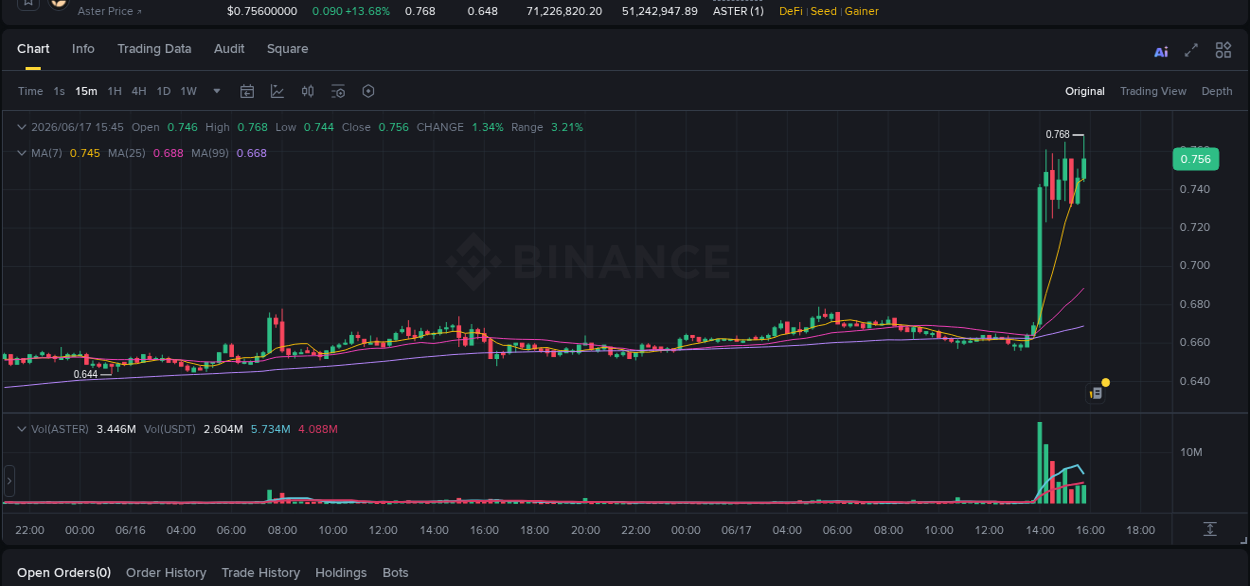Expand chart to fullscreen via arrows icon
The width and height of the screenshot is (1250, 586).
point(1191,50)
